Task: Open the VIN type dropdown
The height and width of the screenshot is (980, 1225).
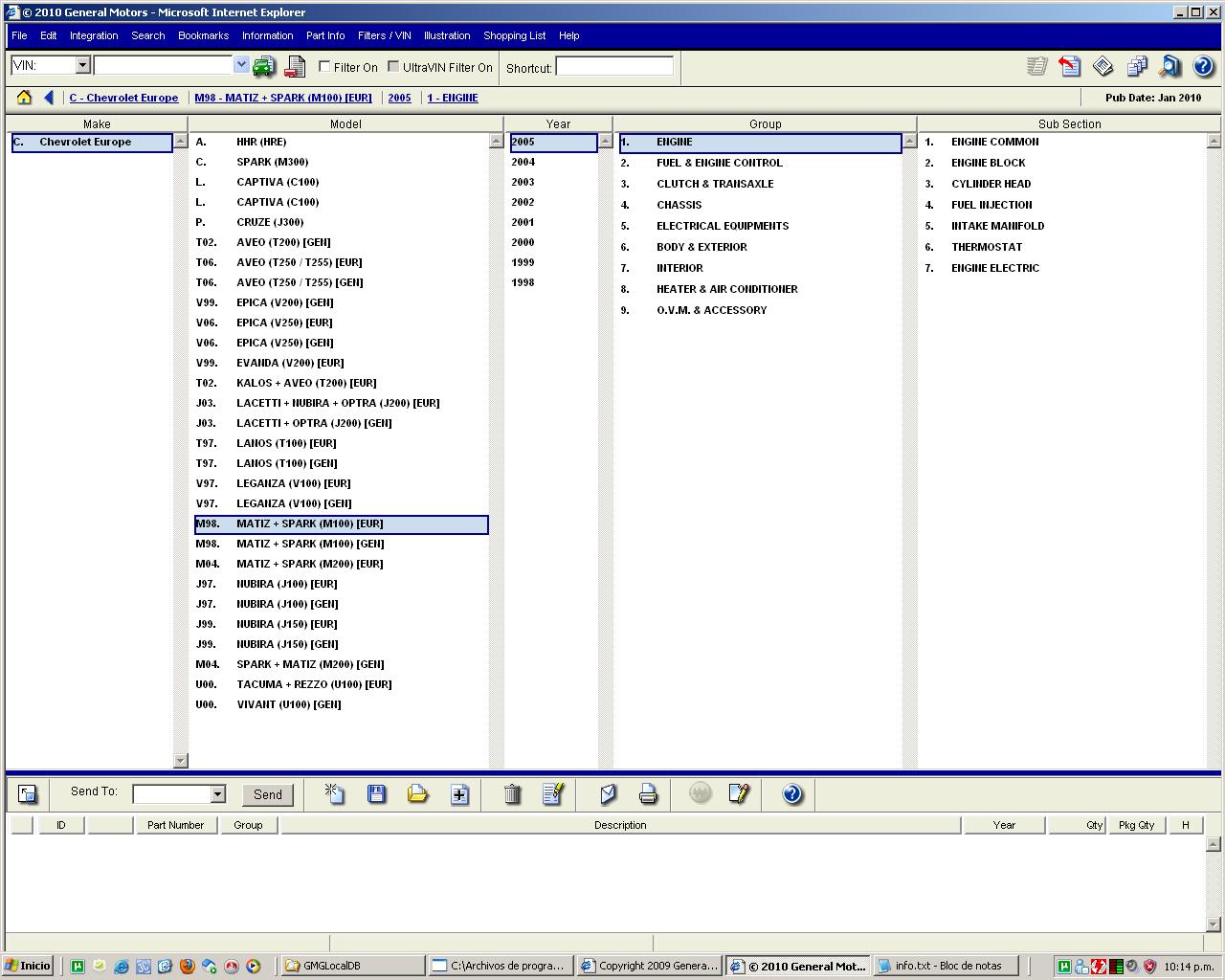Action: pyautogui.click(x=82, y=65)
